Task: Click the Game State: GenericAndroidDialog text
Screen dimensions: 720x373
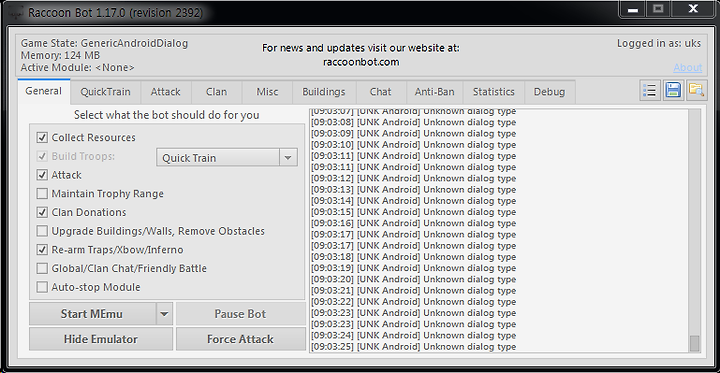Action: click(105, 44)
